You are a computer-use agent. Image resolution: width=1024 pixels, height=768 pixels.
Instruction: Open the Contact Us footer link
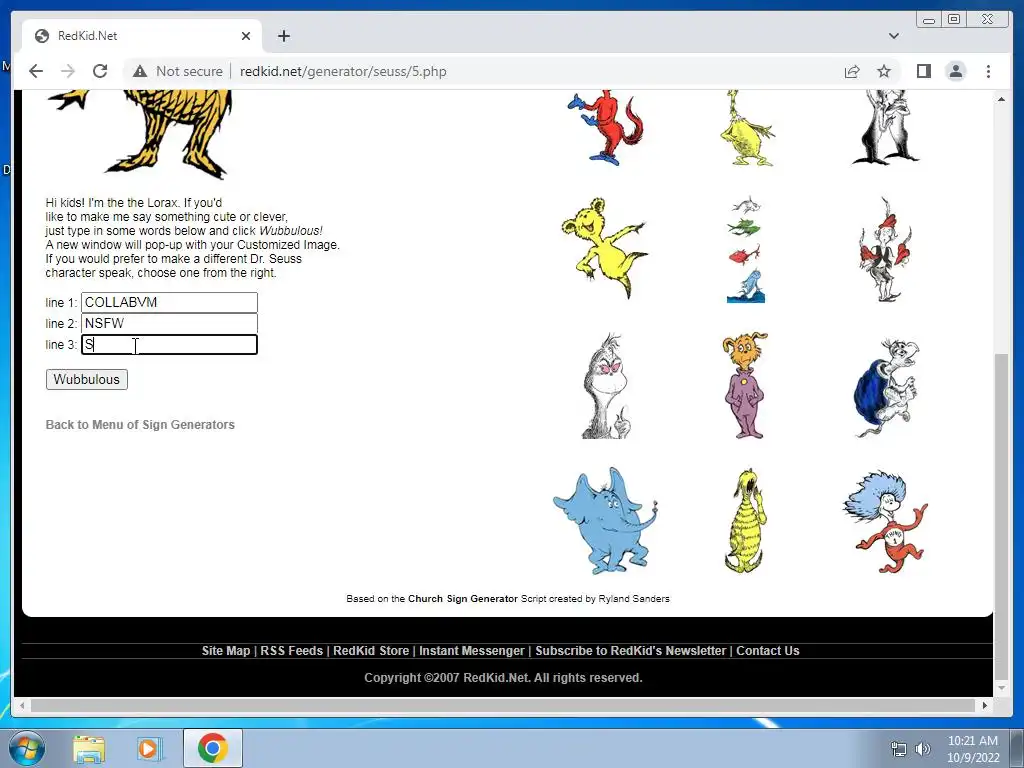[767, 650]
